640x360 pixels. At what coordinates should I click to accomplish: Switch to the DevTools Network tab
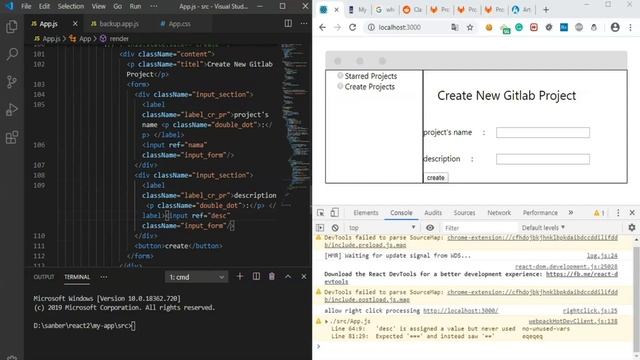point(499,213)
